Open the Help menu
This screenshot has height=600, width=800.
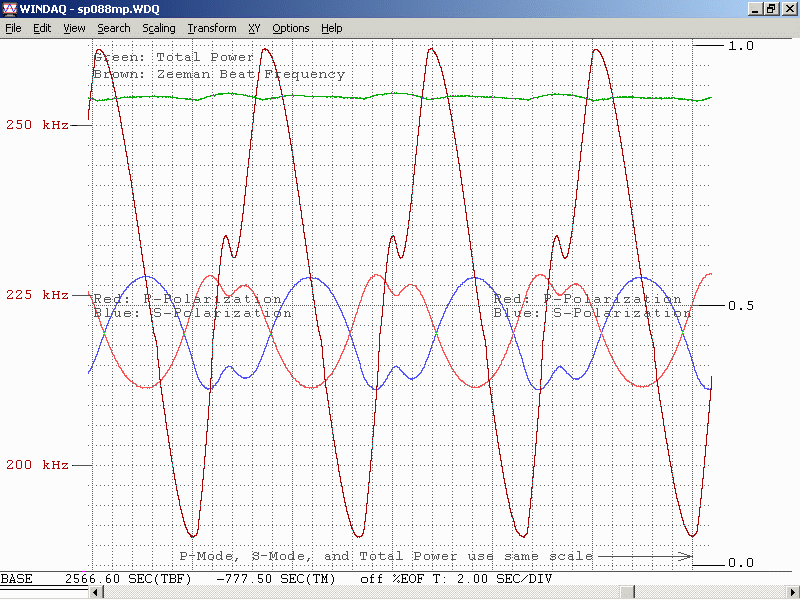[x=331, y=28]
